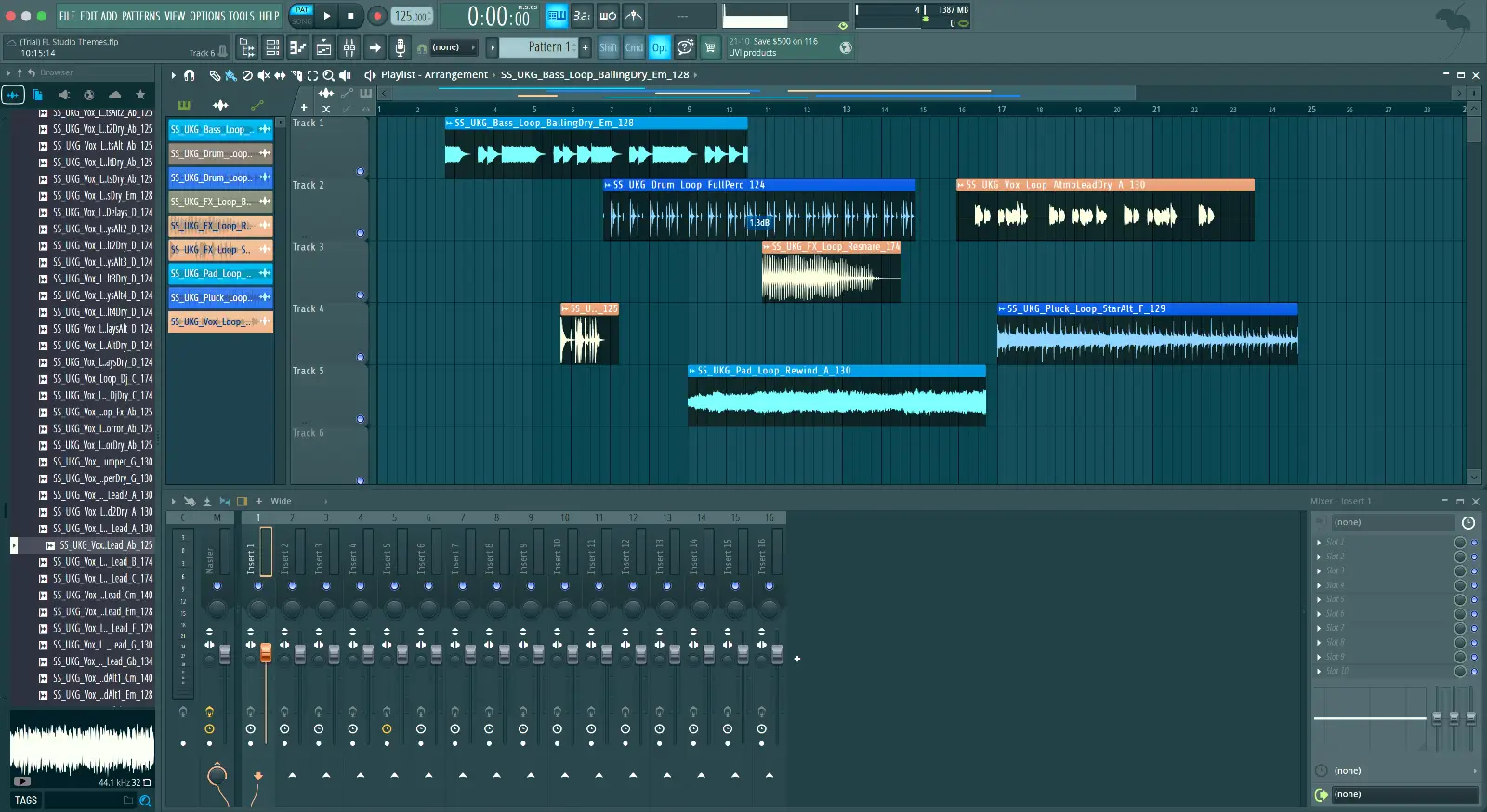Screen dimensions: 1487x812
Task: Click Insert 1 volume fader
Action: coord(266,653)
